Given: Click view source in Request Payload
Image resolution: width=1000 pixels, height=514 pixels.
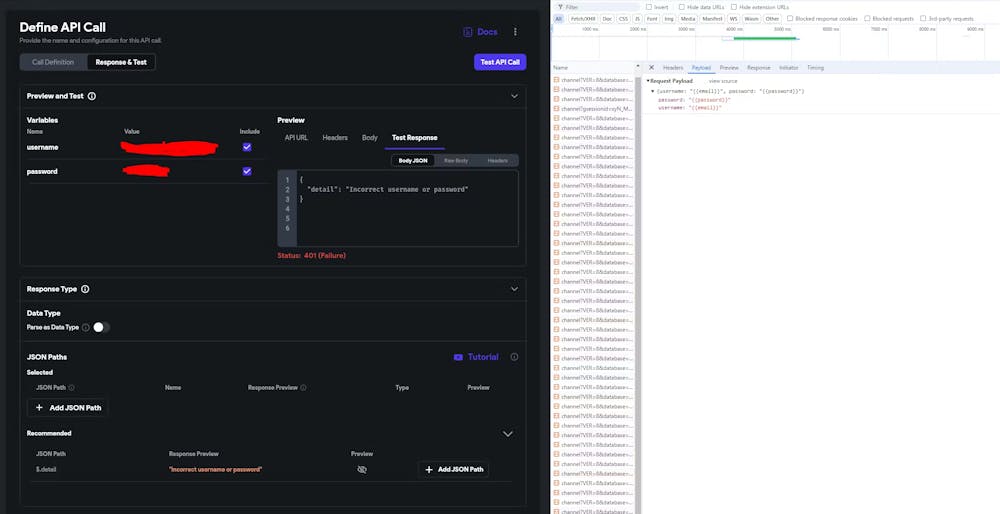Looking at the screenshot, I should (723, 81).
